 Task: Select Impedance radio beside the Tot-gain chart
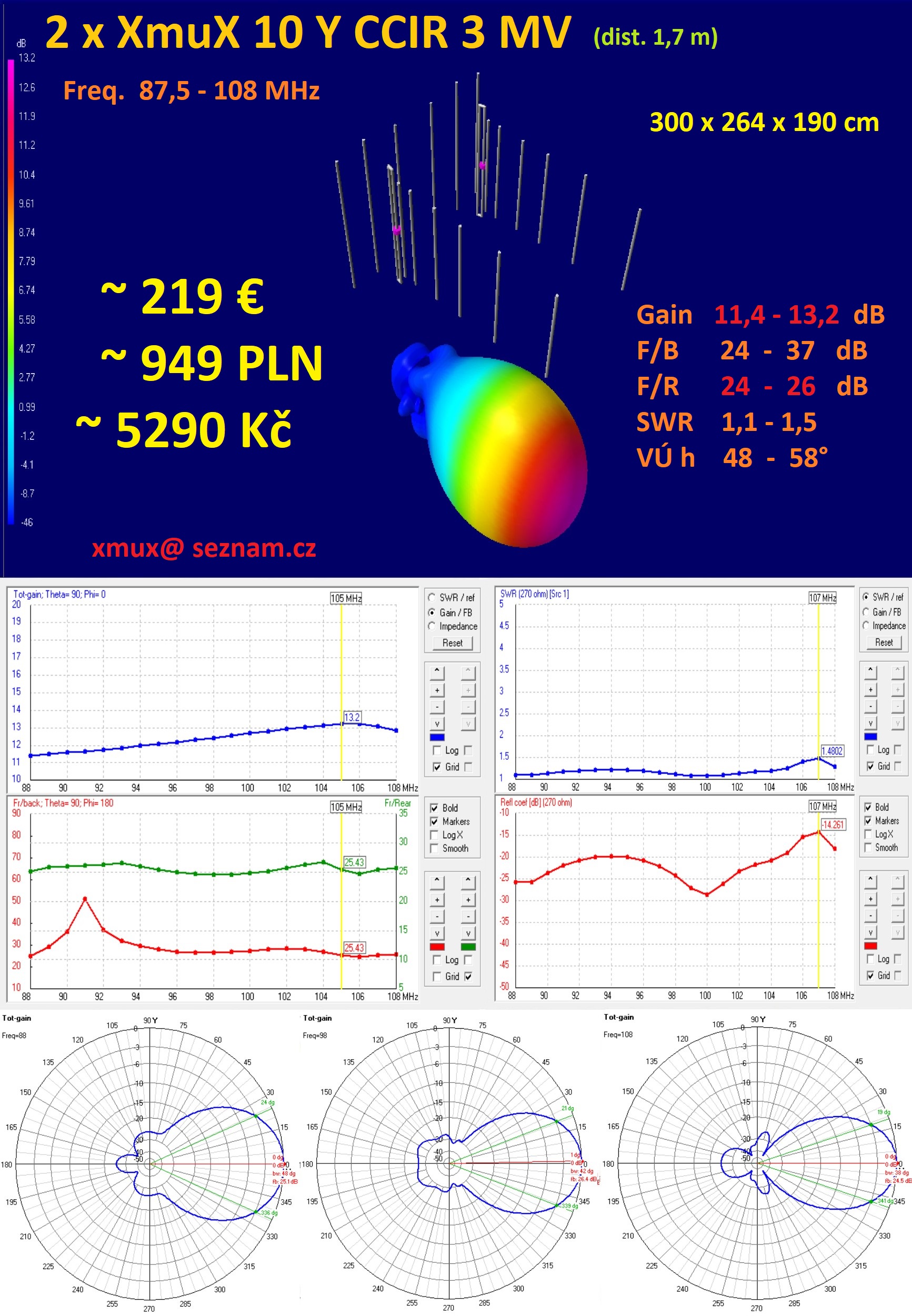point(432,626)
